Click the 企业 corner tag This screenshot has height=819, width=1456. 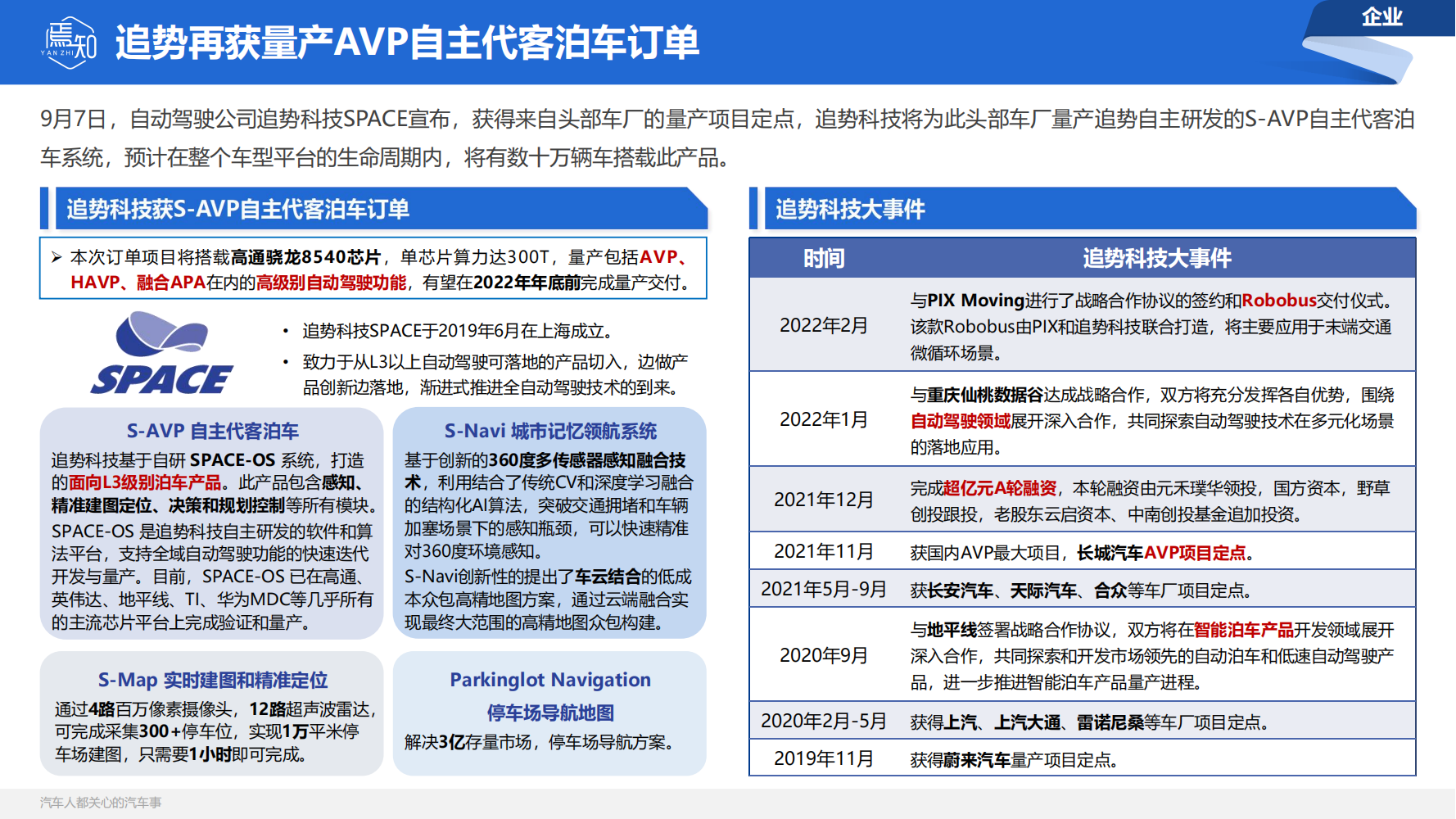click(1382, 16)
